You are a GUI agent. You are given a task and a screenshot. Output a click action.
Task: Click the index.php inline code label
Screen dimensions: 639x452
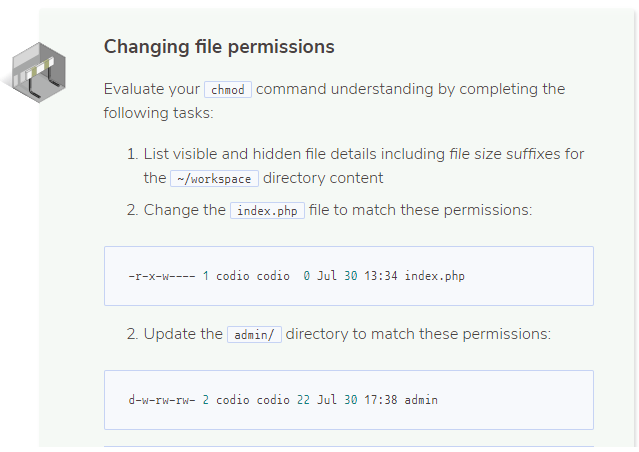pos(267,211)
